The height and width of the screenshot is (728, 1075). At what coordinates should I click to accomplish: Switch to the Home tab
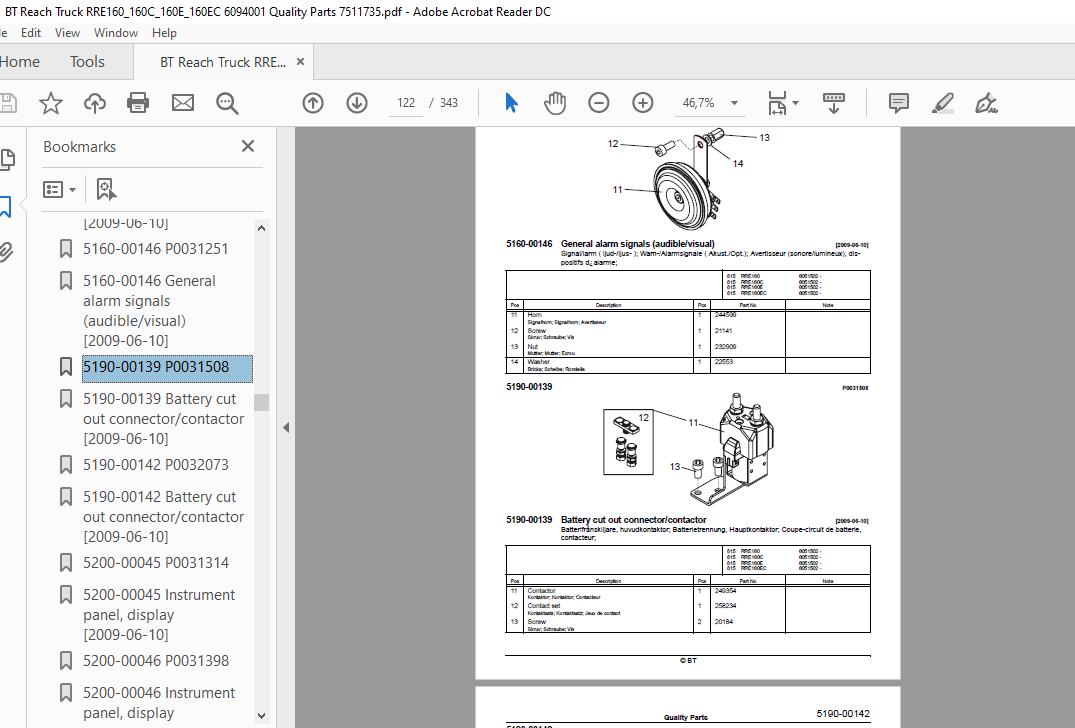coord(20,62)
